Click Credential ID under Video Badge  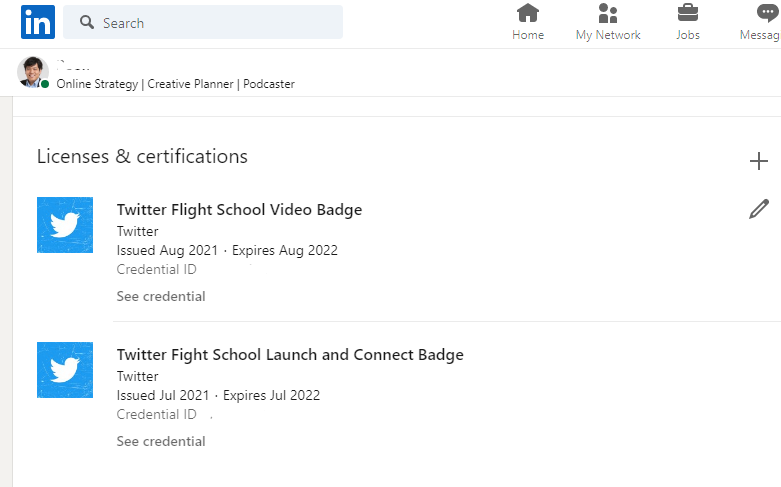point(156,269)
